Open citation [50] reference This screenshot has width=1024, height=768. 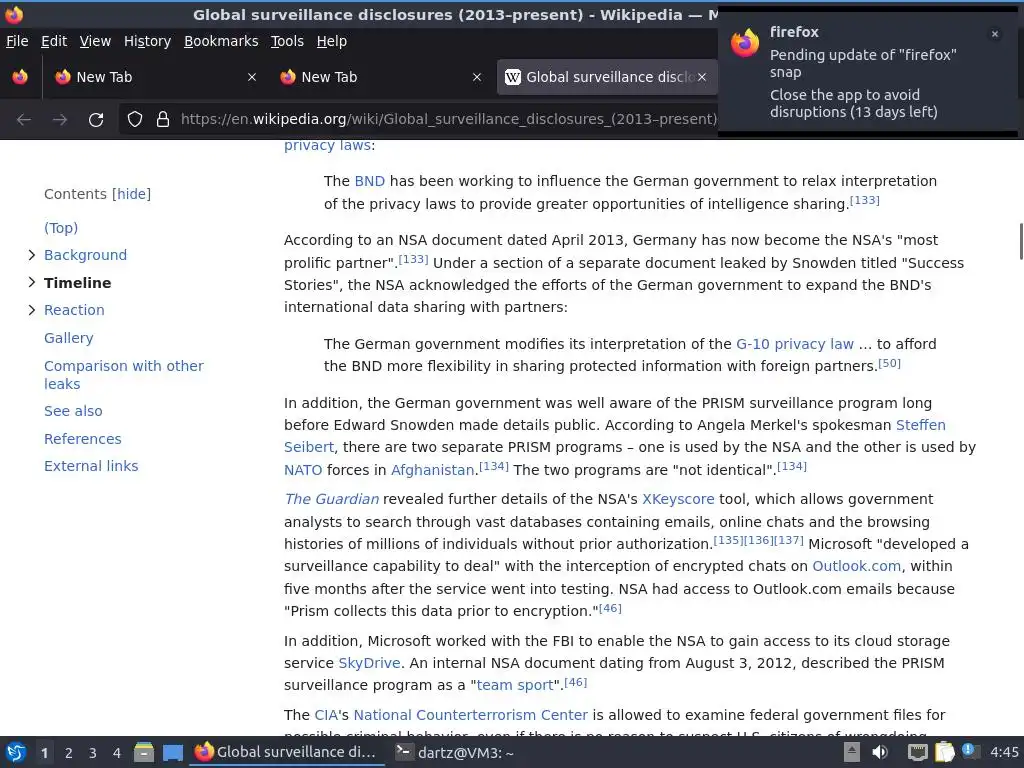pyautogui.click(x=889, y=363)
